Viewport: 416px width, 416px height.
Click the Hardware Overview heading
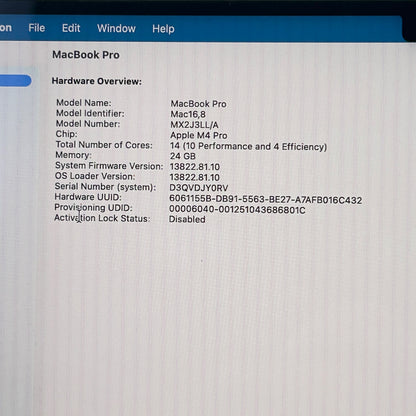pyautogui.click(x=97, y=81)
